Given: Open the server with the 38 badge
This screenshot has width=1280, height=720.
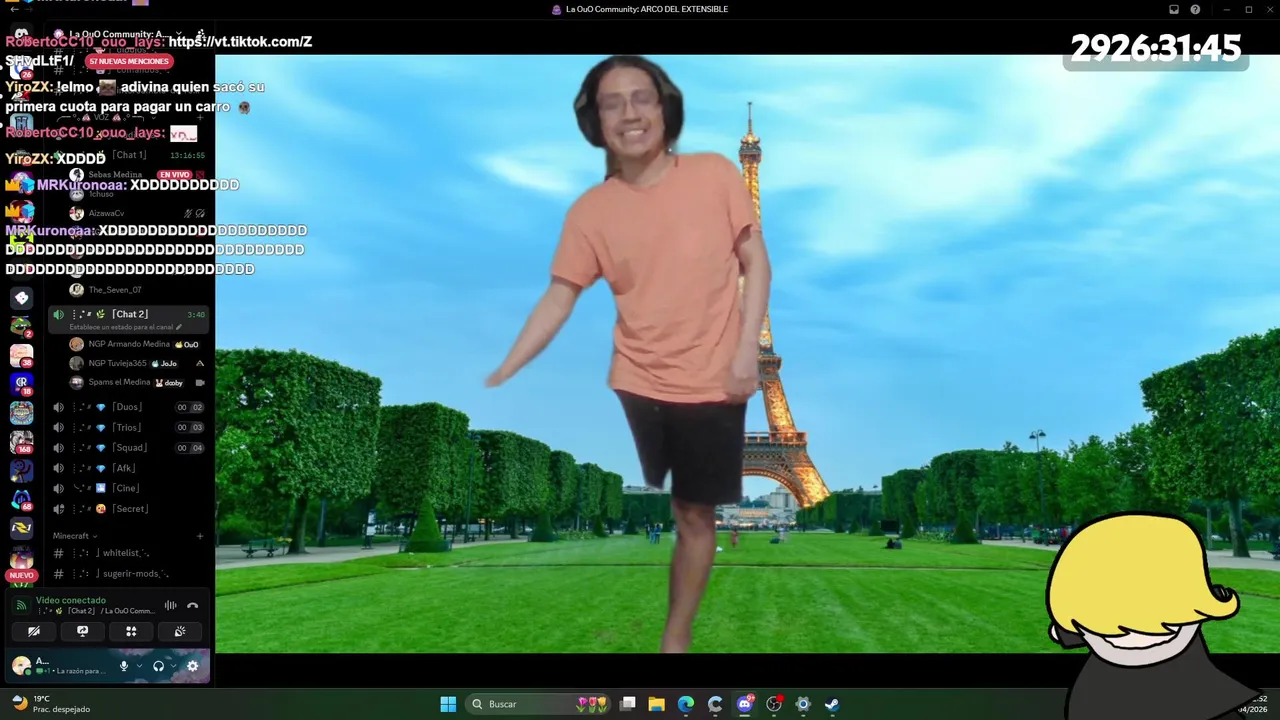Looking at the screenshot, I should tap(21, 356).
